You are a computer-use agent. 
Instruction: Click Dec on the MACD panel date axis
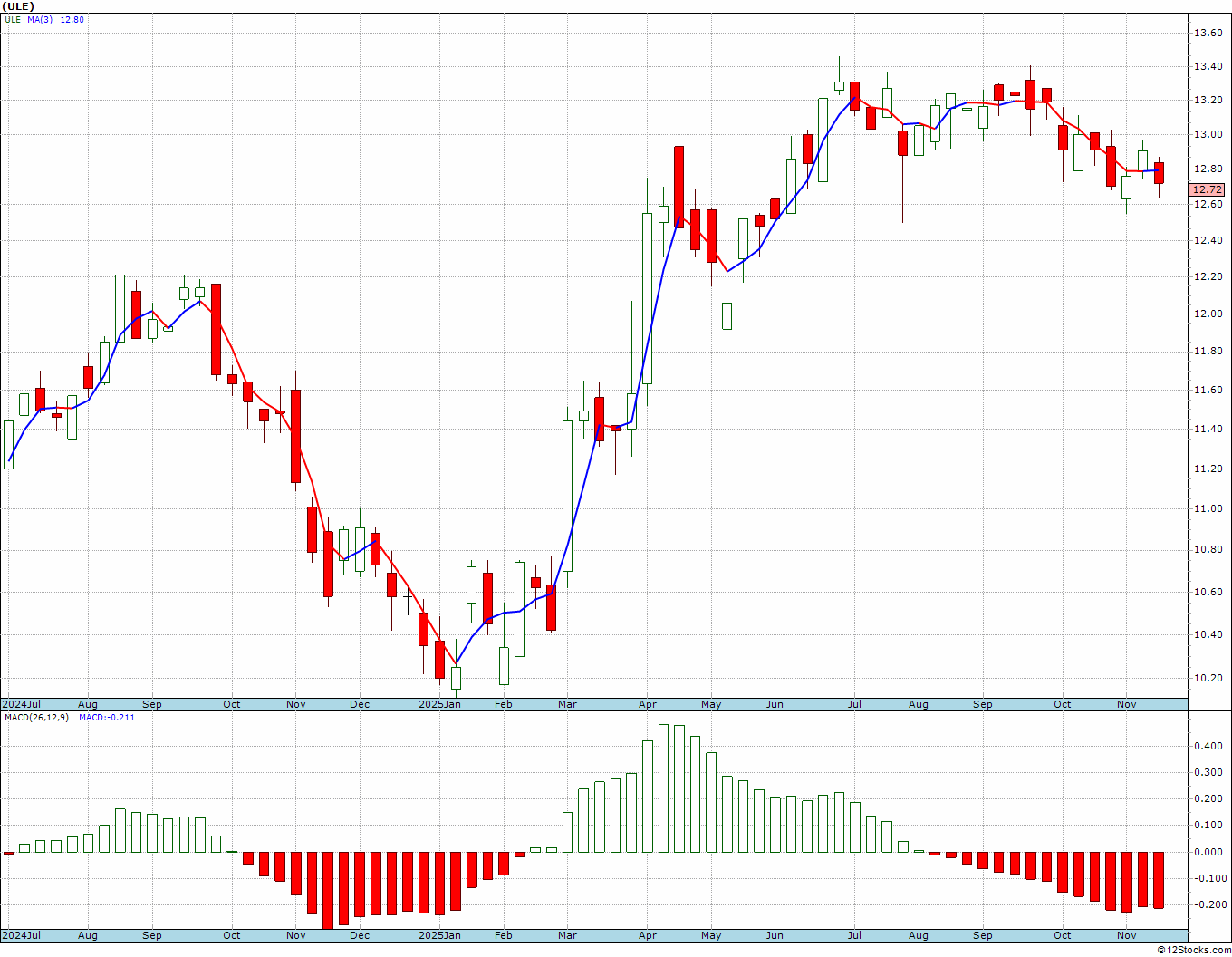point(360,934)
